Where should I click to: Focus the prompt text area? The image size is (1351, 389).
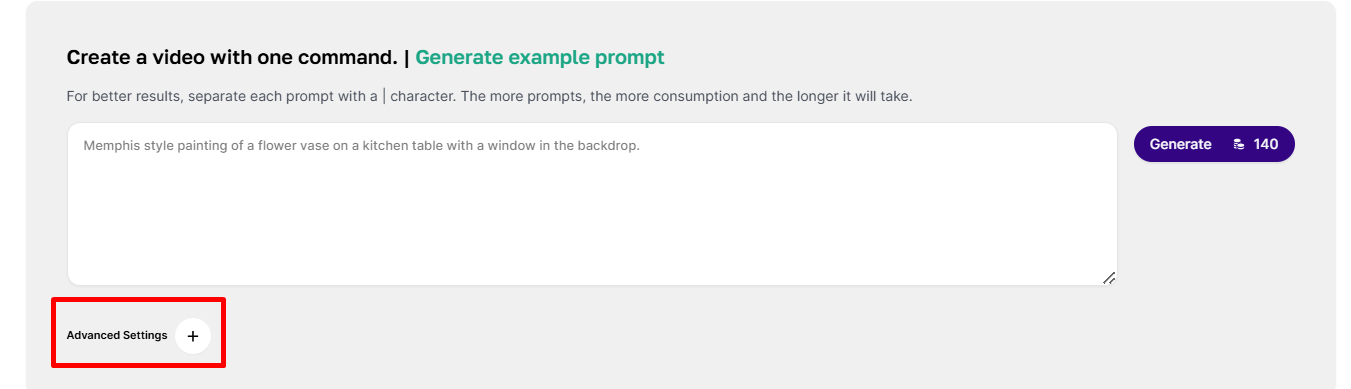click(592, 204)
